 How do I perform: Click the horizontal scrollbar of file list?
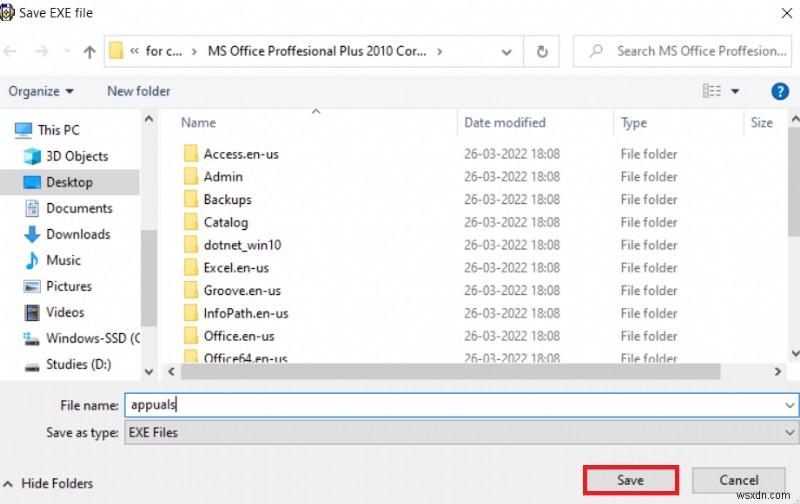tap(450, 371)
